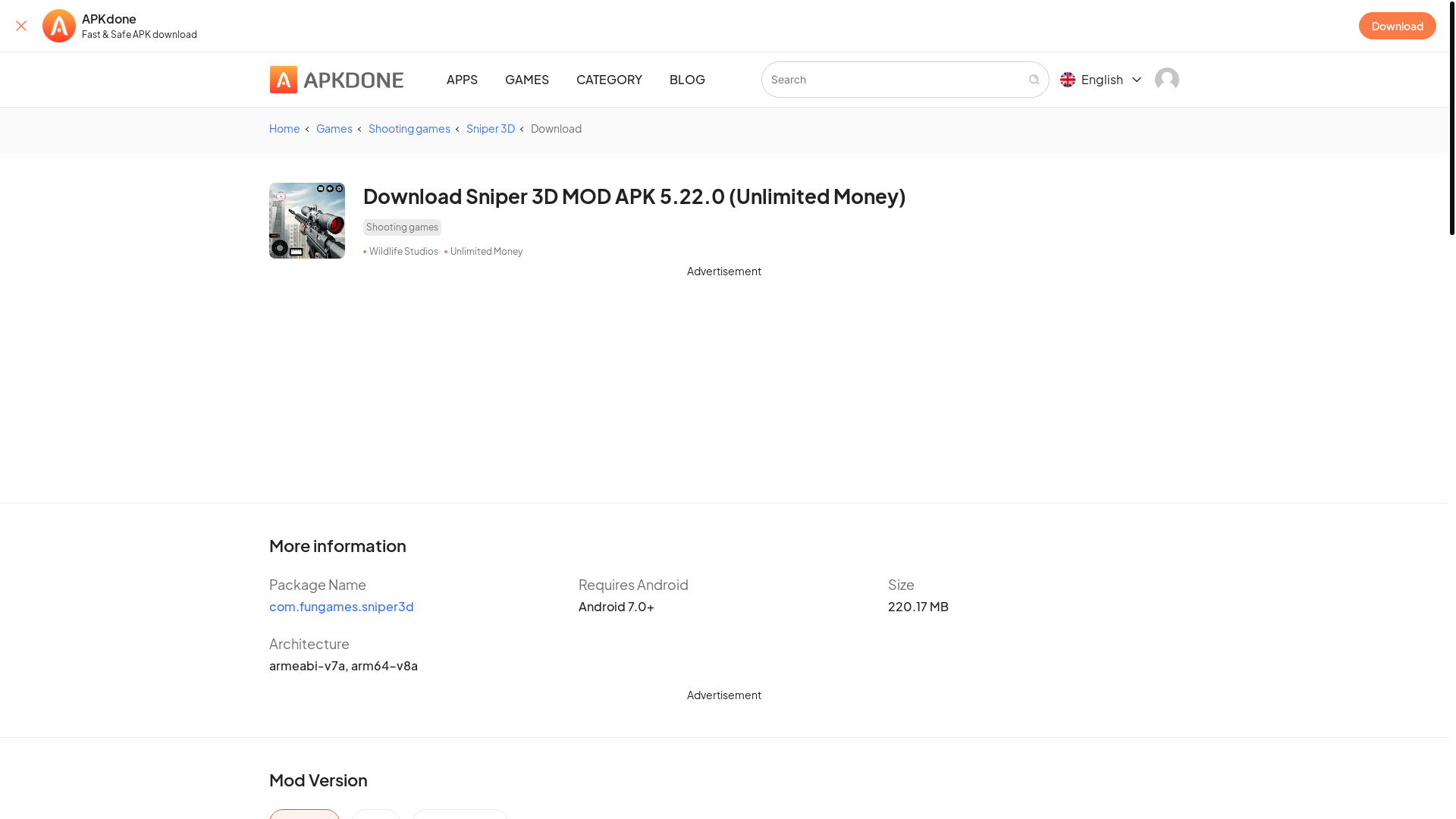Screen dimensions: 1456x819
Task: Click the More information heading
Action: (x=337, y=546)
